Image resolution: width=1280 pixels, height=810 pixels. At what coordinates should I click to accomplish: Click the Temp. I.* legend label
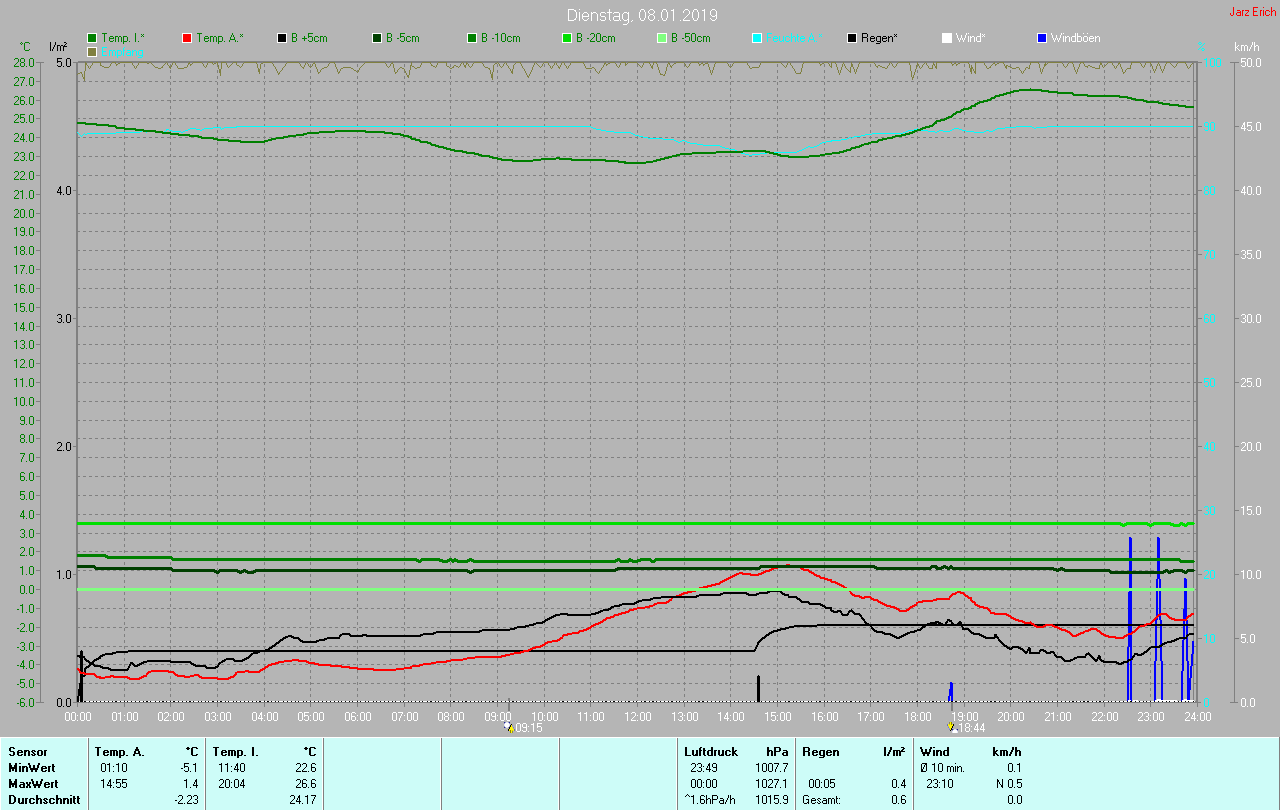[x=123, y=38]
